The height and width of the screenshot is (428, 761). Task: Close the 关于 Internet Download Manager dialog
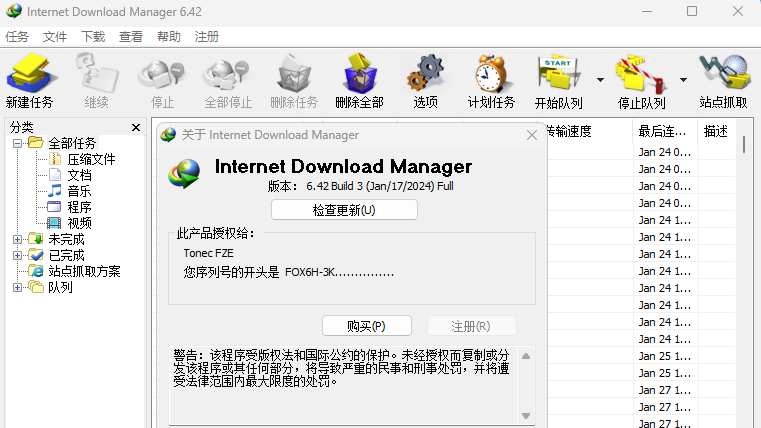pyautogui.click(x=532, y=135)
